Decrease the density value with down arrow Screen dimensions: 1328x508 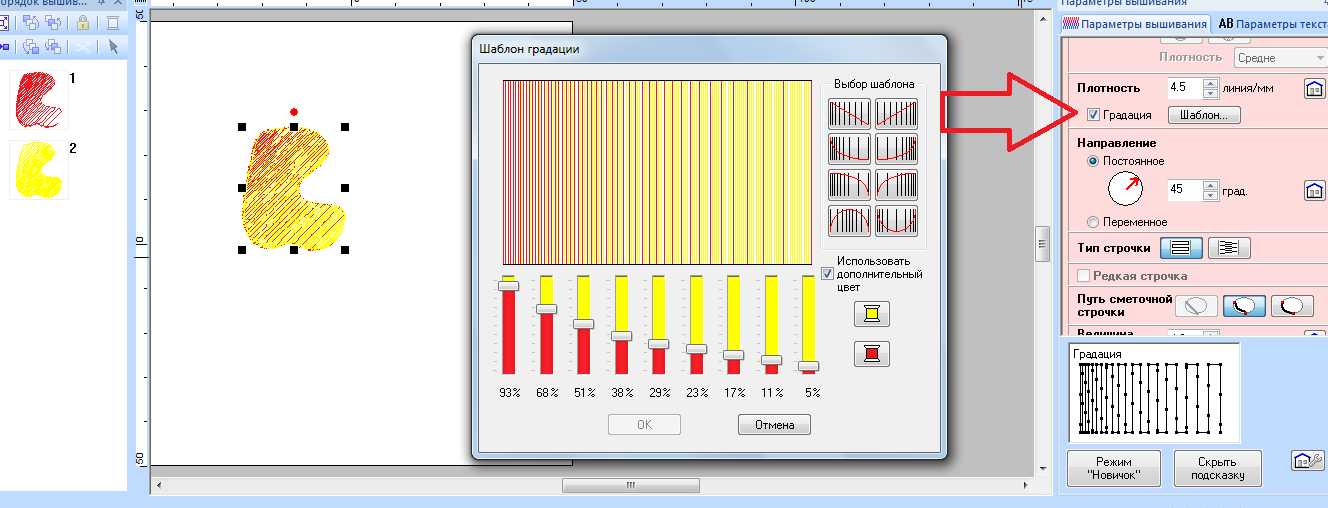[1210, 93]
